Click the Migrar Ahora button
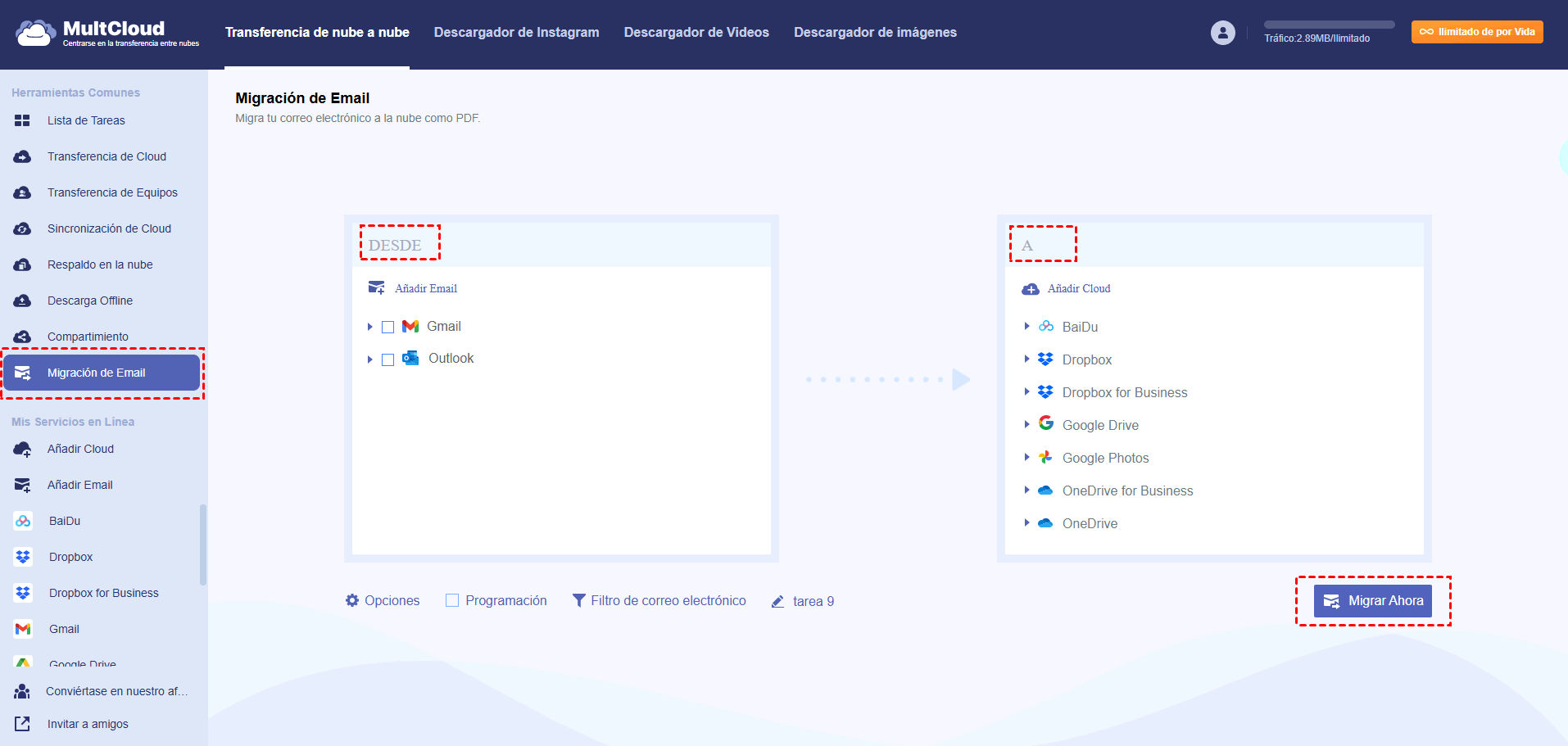 [1373, 601]
